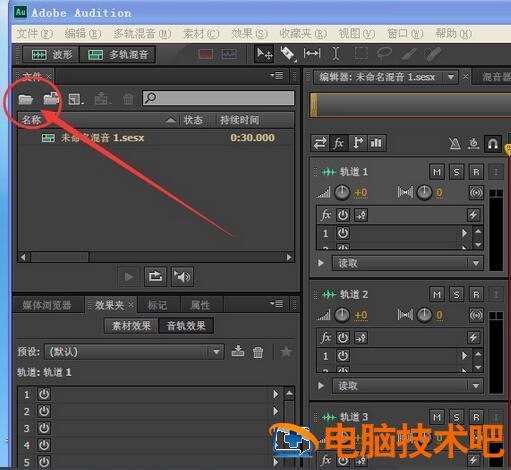Switch to Waveform editor view

click(x=51, y=54)
